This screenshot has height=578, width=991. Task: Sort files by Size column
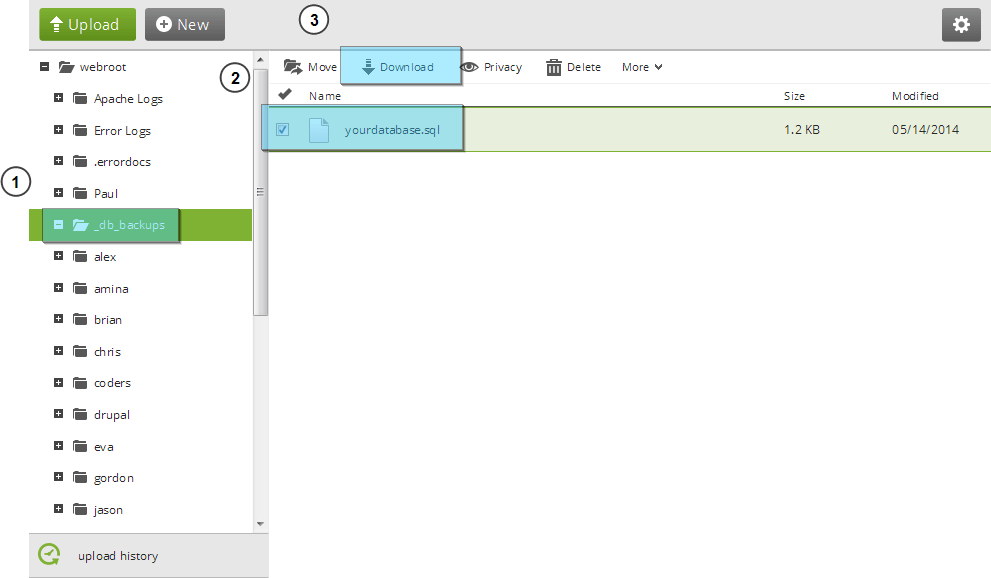coord(794,96)
